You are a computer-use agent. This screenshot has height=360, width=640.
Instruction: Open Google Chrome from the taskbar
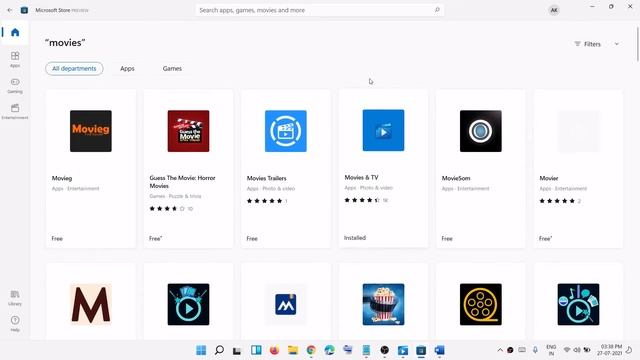pyautogui.click(x=311, y=350)
